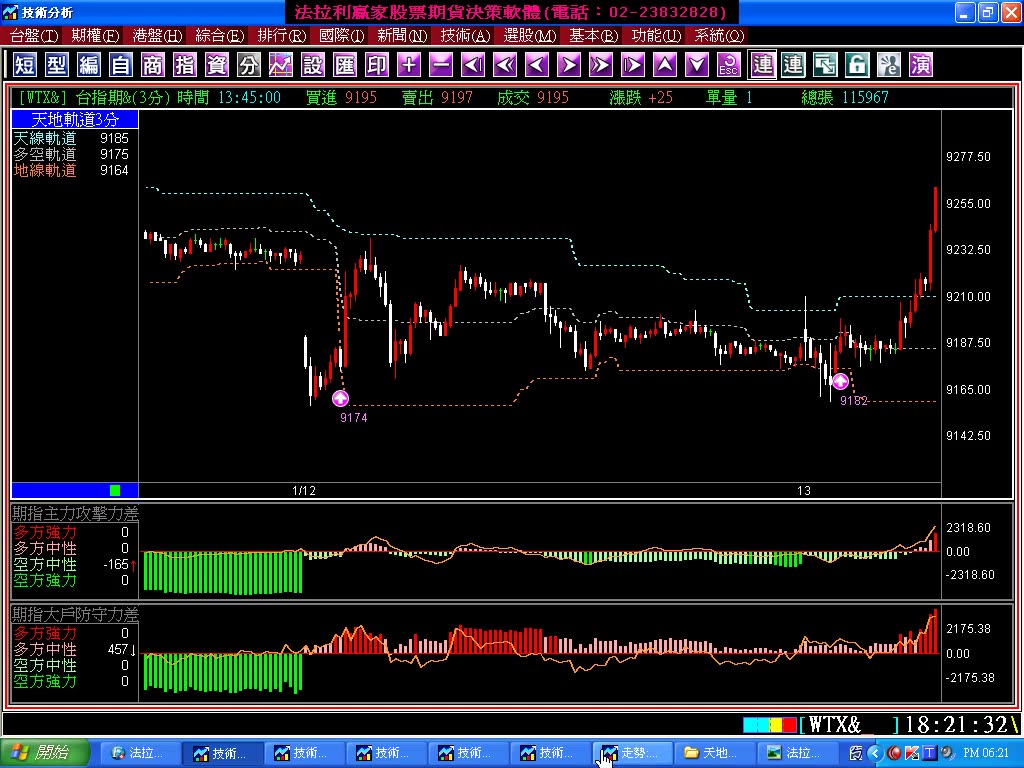1024x768 pixels.
Task: Select the 天地軌道3分 indicator header
Action: click(x=75, y=120)
